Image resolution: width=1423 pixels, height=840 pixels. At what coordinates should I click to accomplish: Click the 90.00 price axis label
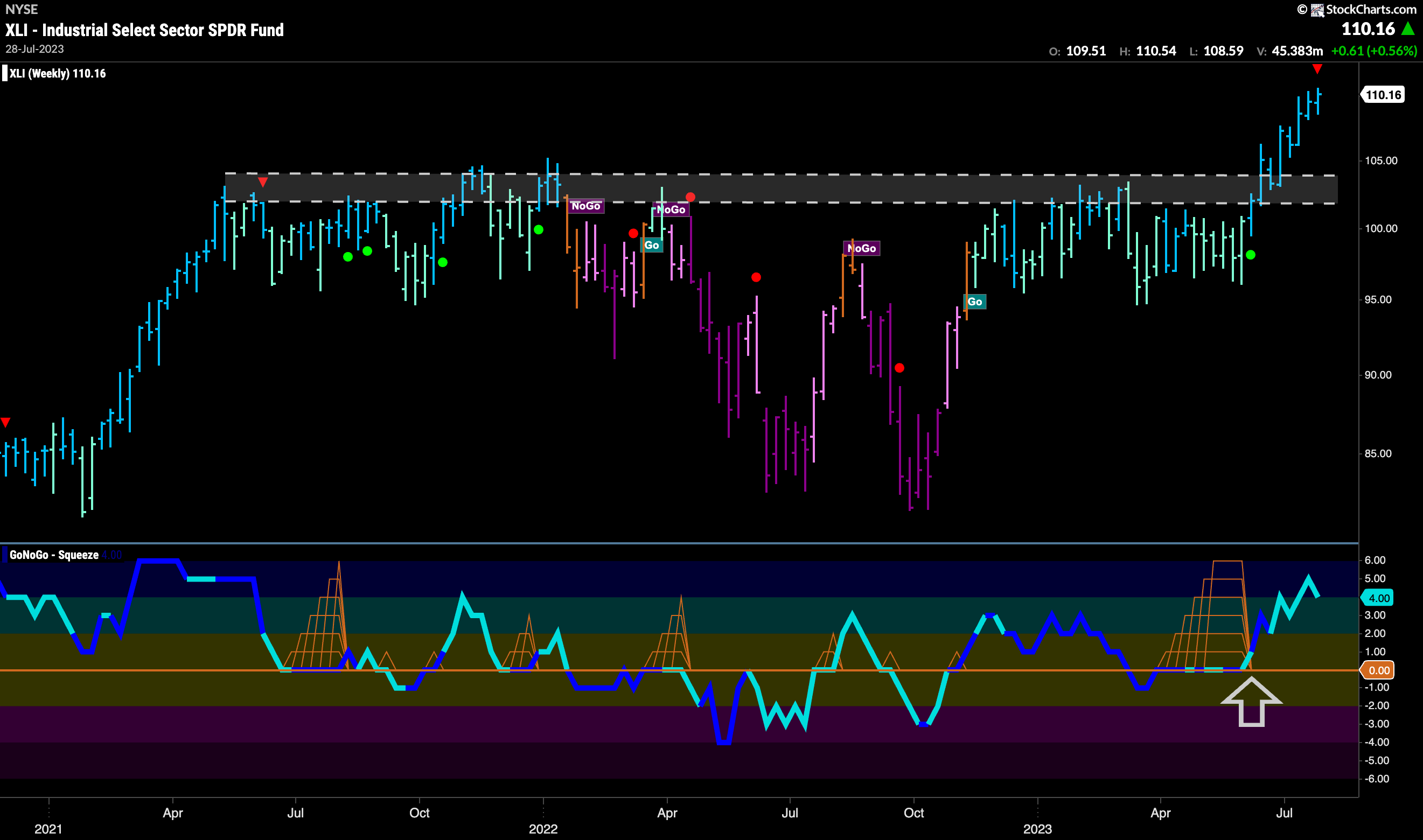pos(1378,375)
